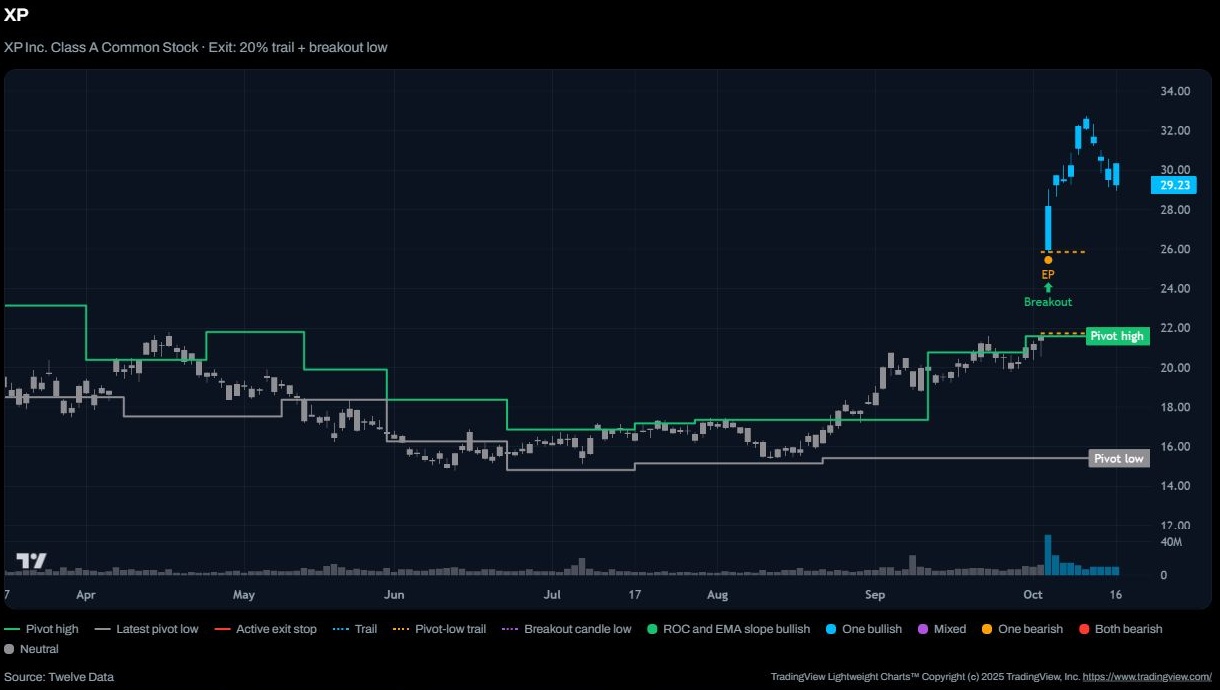1220x690 pixels.
Task: Click the Source: Twelve Data text
Action: (x=59, y=677)
